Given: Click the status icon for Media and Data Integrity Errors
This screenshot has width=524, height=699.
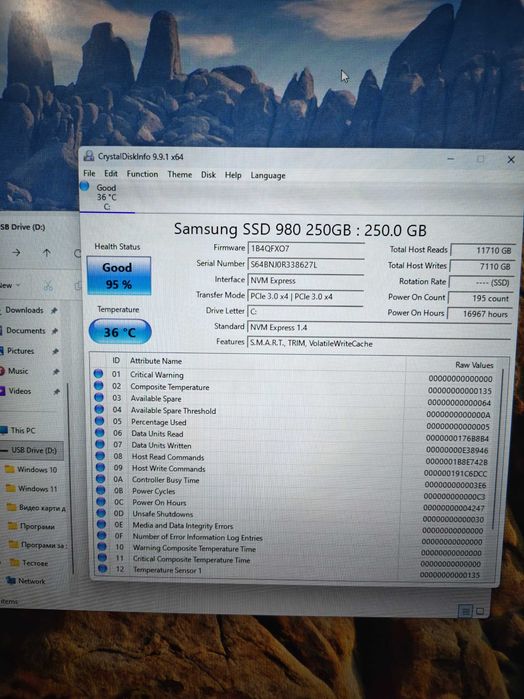Looking at the screenshot, I should click(x=102, y=524).
